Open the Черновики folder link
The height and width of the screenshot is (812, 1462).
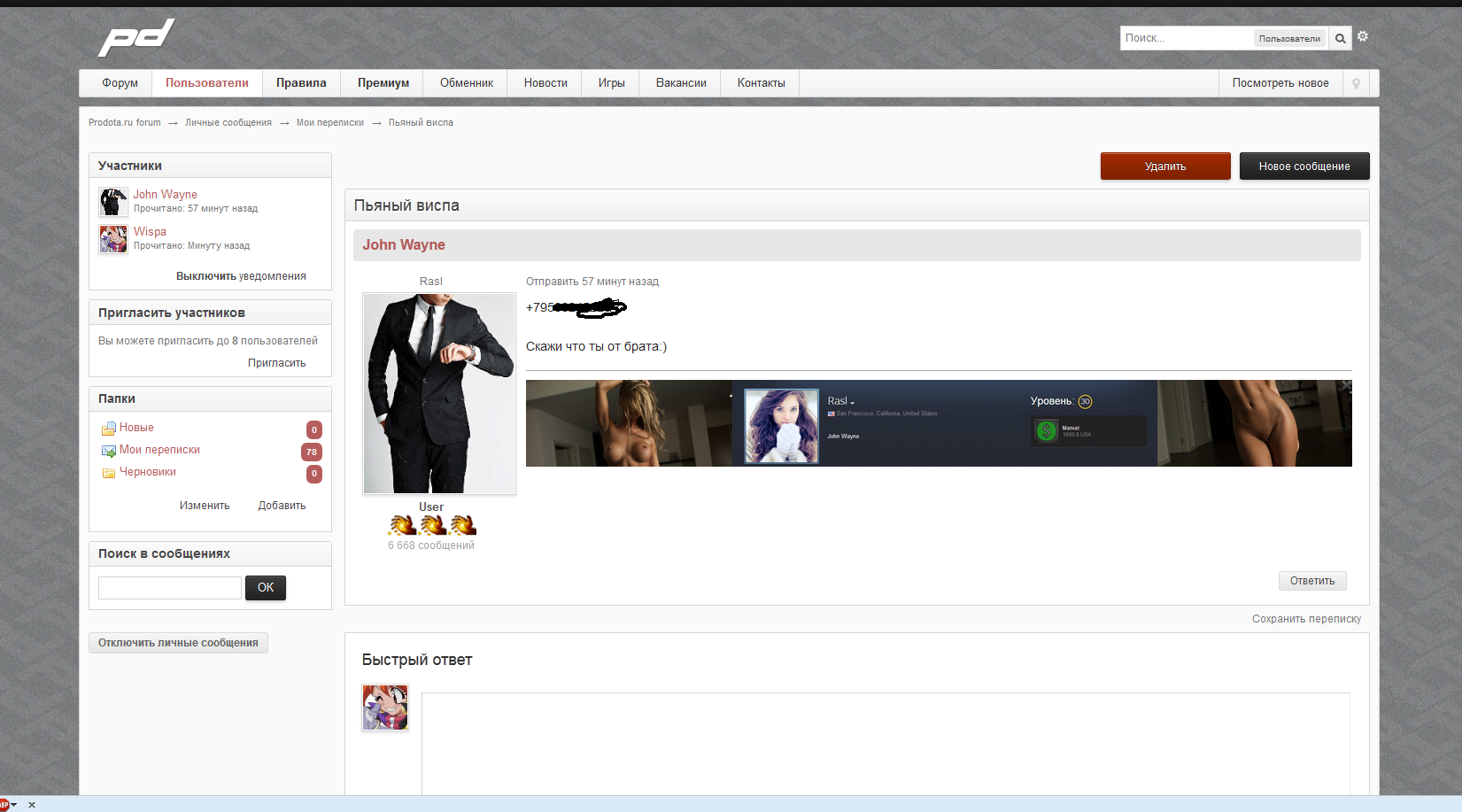148,472
